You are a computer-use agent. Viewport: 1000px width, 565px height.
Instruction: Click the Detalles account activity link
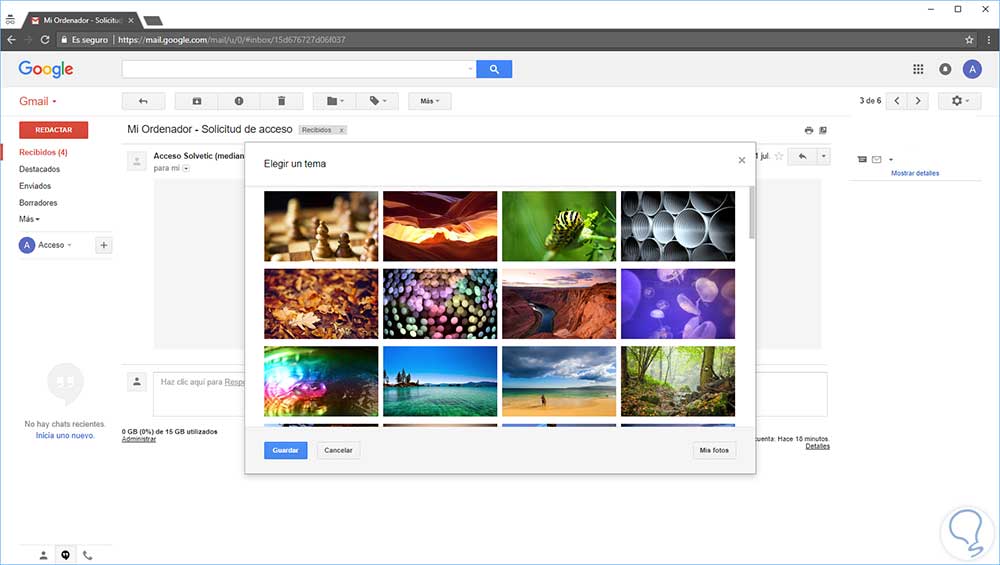[818, 446]
